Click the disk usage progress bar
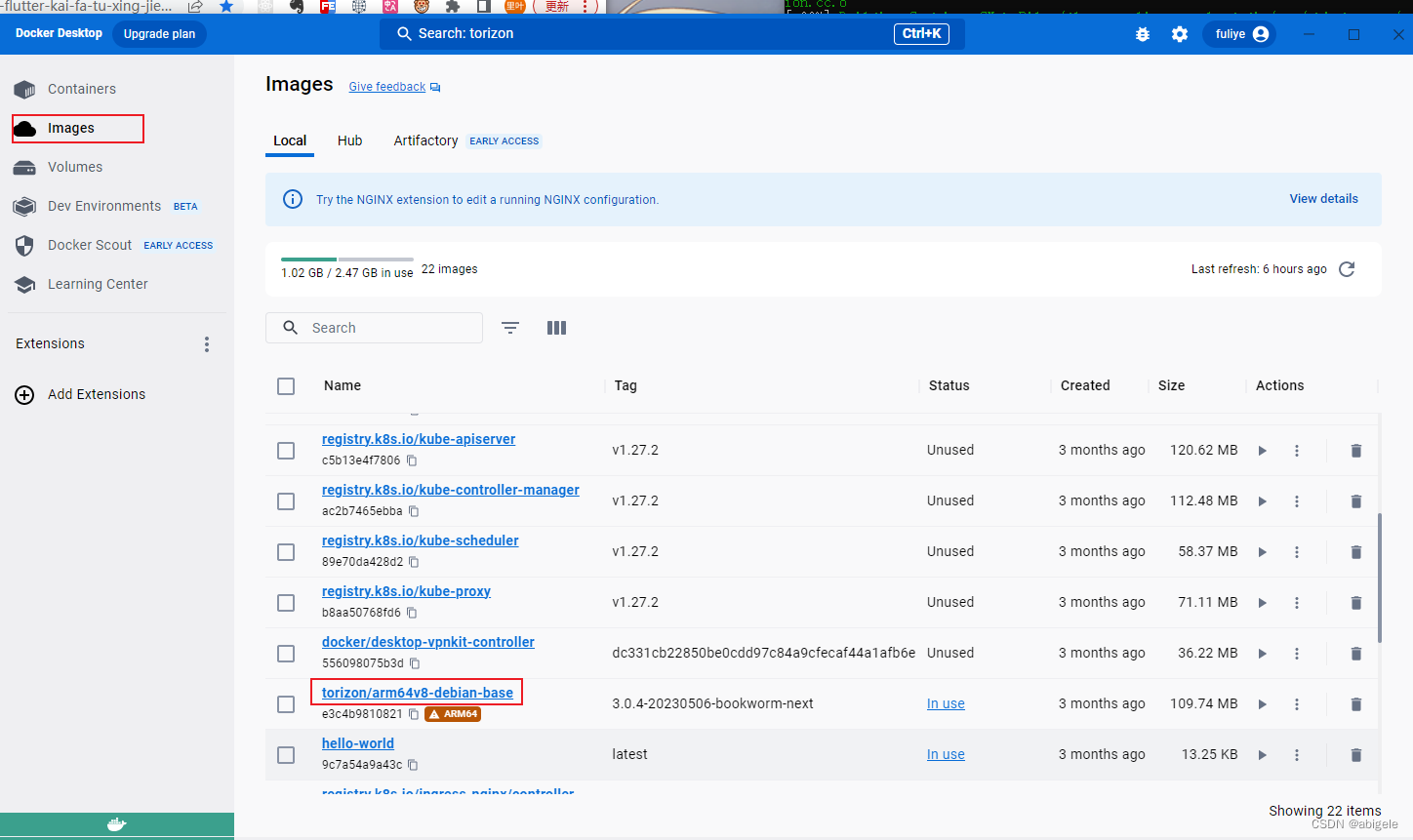The width and height of the screenshot is (1413, 840). point(346,260)
